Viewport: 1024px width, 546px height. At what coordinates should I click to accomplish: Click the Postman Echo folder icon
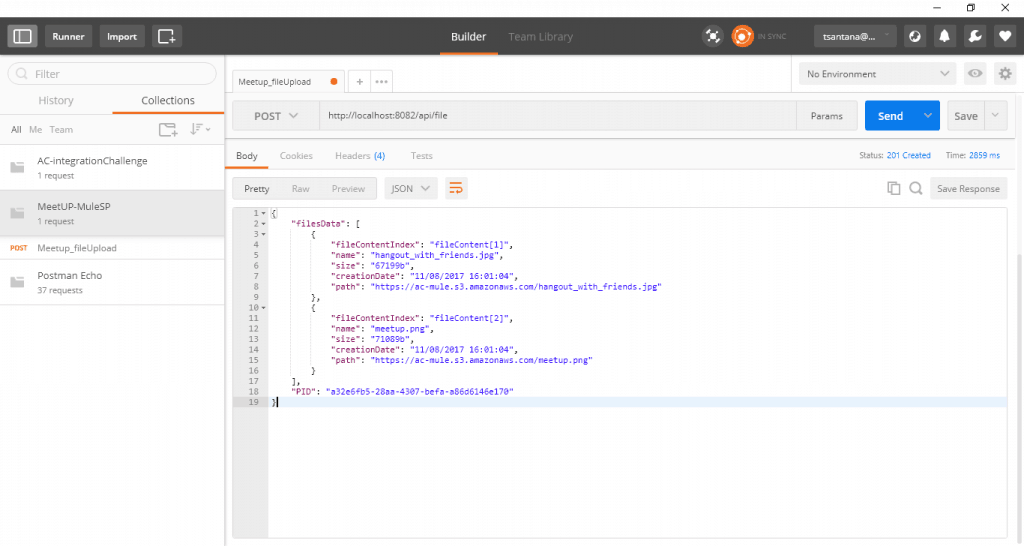pyautogui.click(x=18, y=282)
